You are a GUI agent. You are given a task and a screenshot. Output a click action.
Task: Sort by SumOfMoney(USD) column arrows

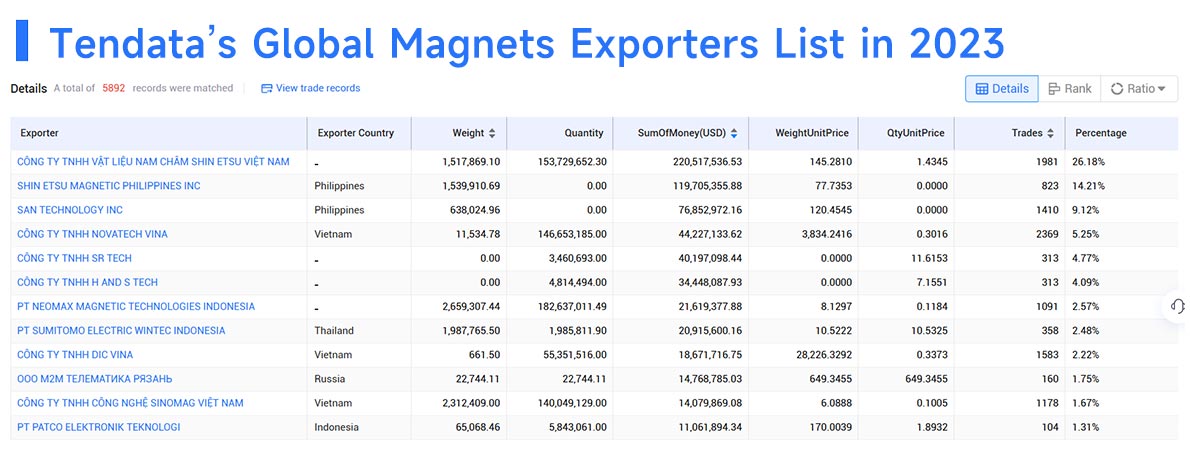point(733,133)
